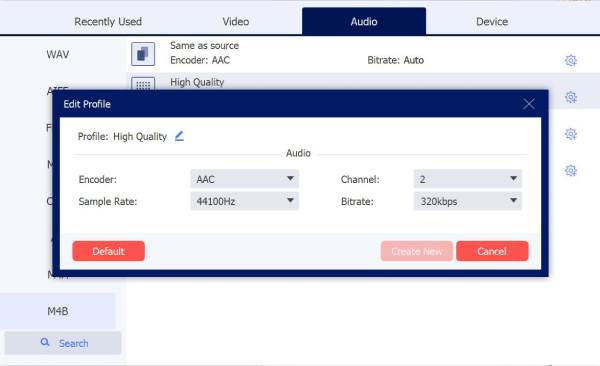Click the third settings gear icon
600x366 pixels.
click(x=571, y=134)
